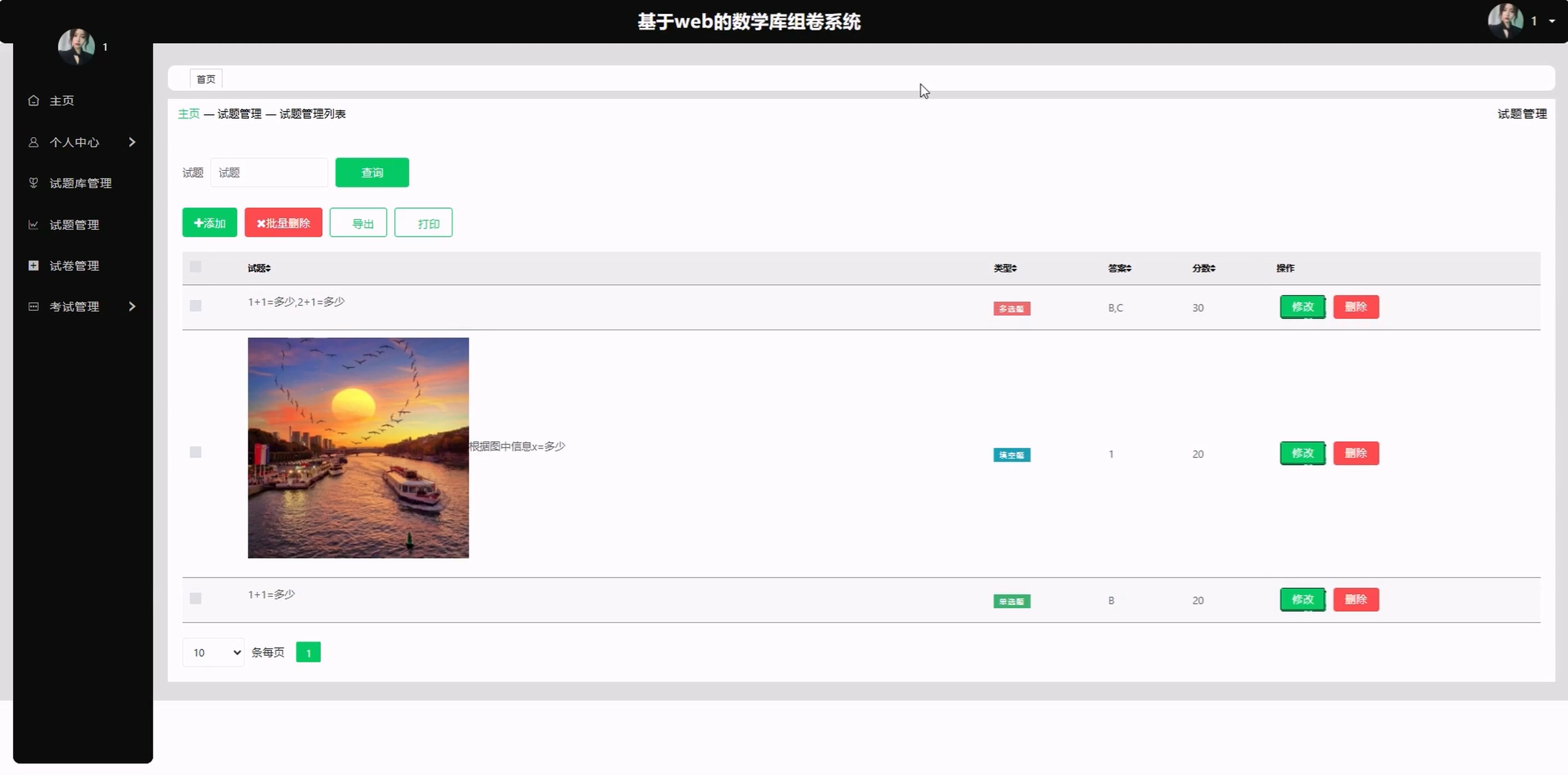Click the red 批量删除 button
This screenshot has height=775, width=1568.
(283, 222)
